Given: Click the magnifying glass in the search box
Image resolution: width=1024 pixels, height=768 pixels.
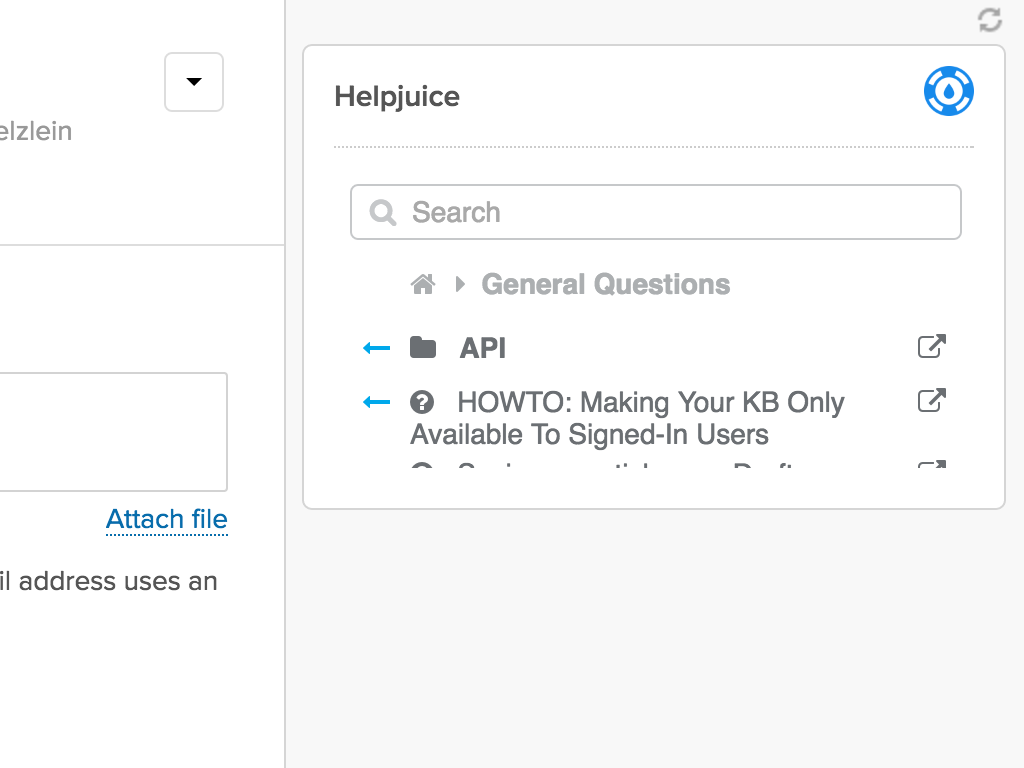Looking at the screenshot, I should (x=383, y=212).
